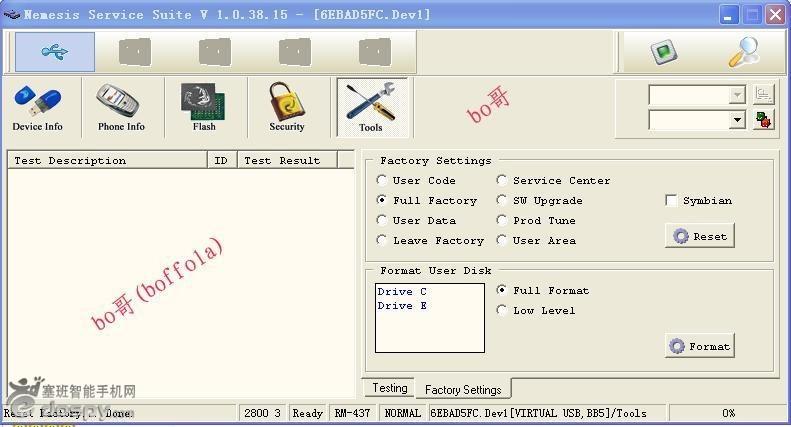Click the Test Description column header

pyautogui.click(x=107, y=161)
